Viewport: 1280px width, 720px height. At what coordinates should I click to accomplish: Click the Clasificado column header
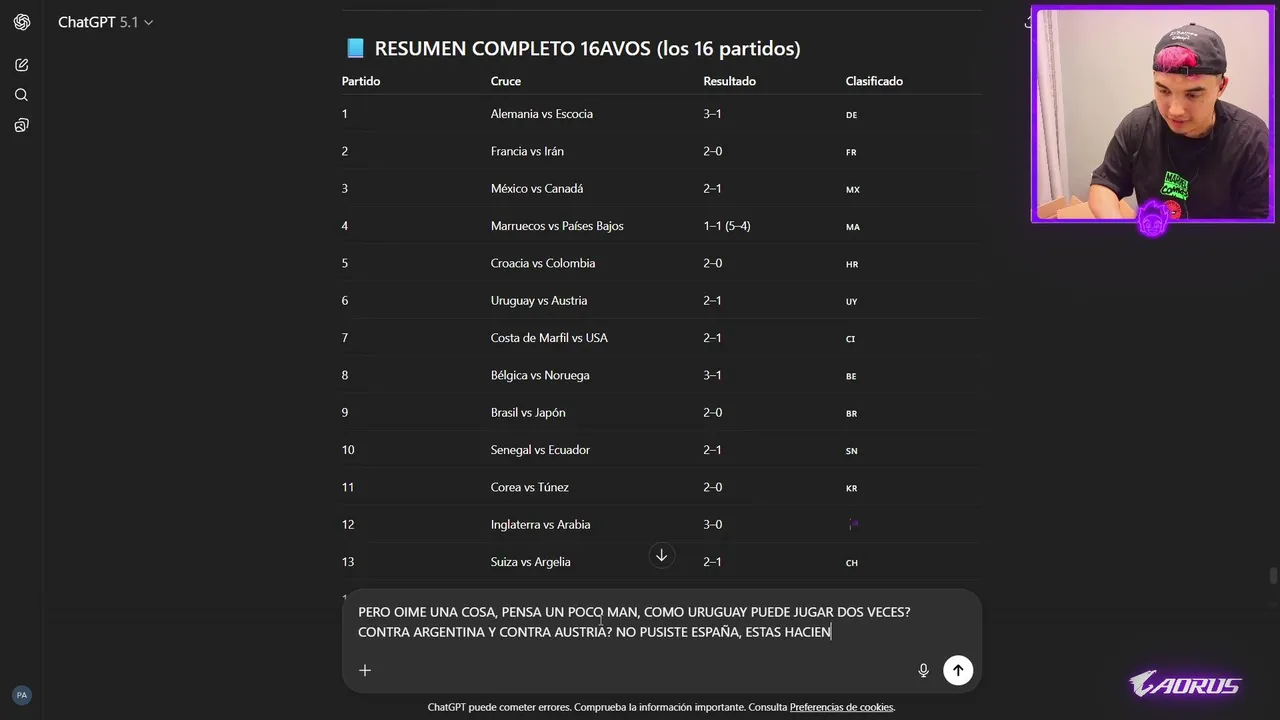[874, 81]
